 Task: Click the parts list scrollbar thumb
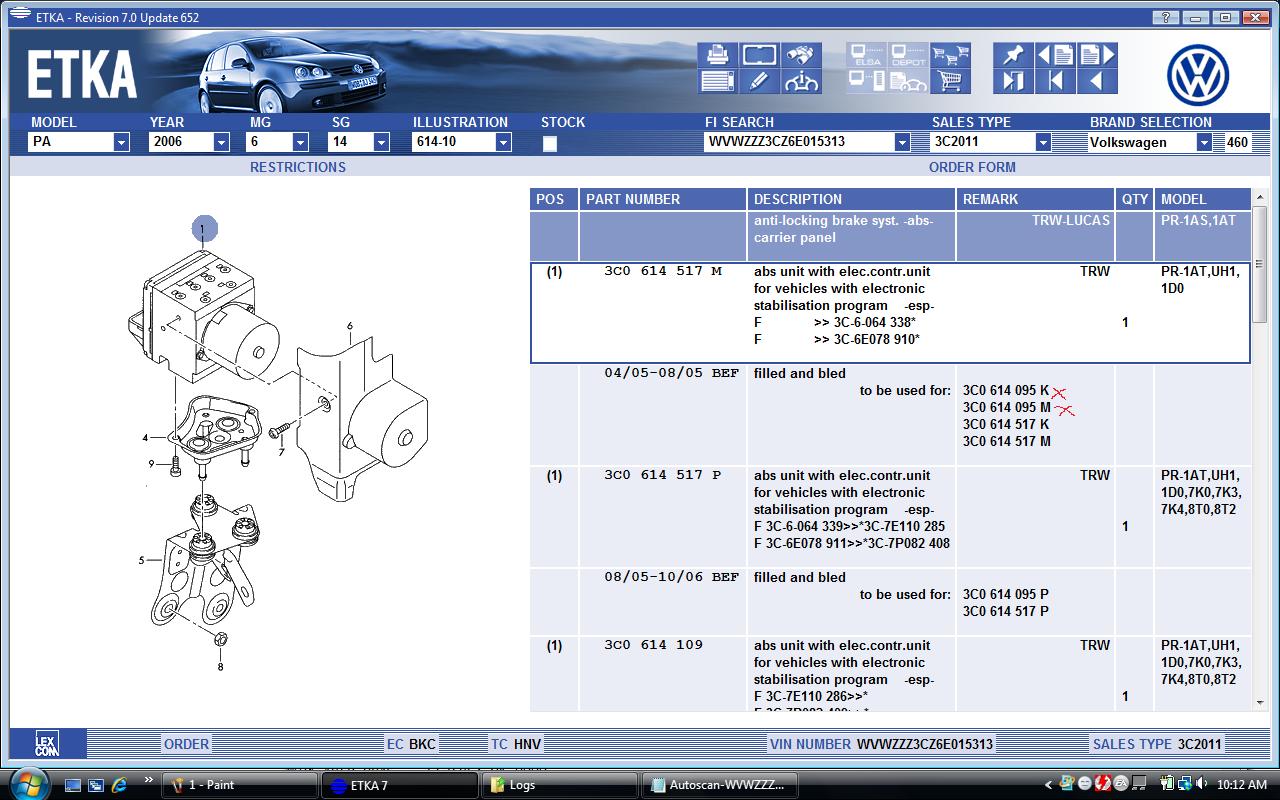[x=1260, y=266]
